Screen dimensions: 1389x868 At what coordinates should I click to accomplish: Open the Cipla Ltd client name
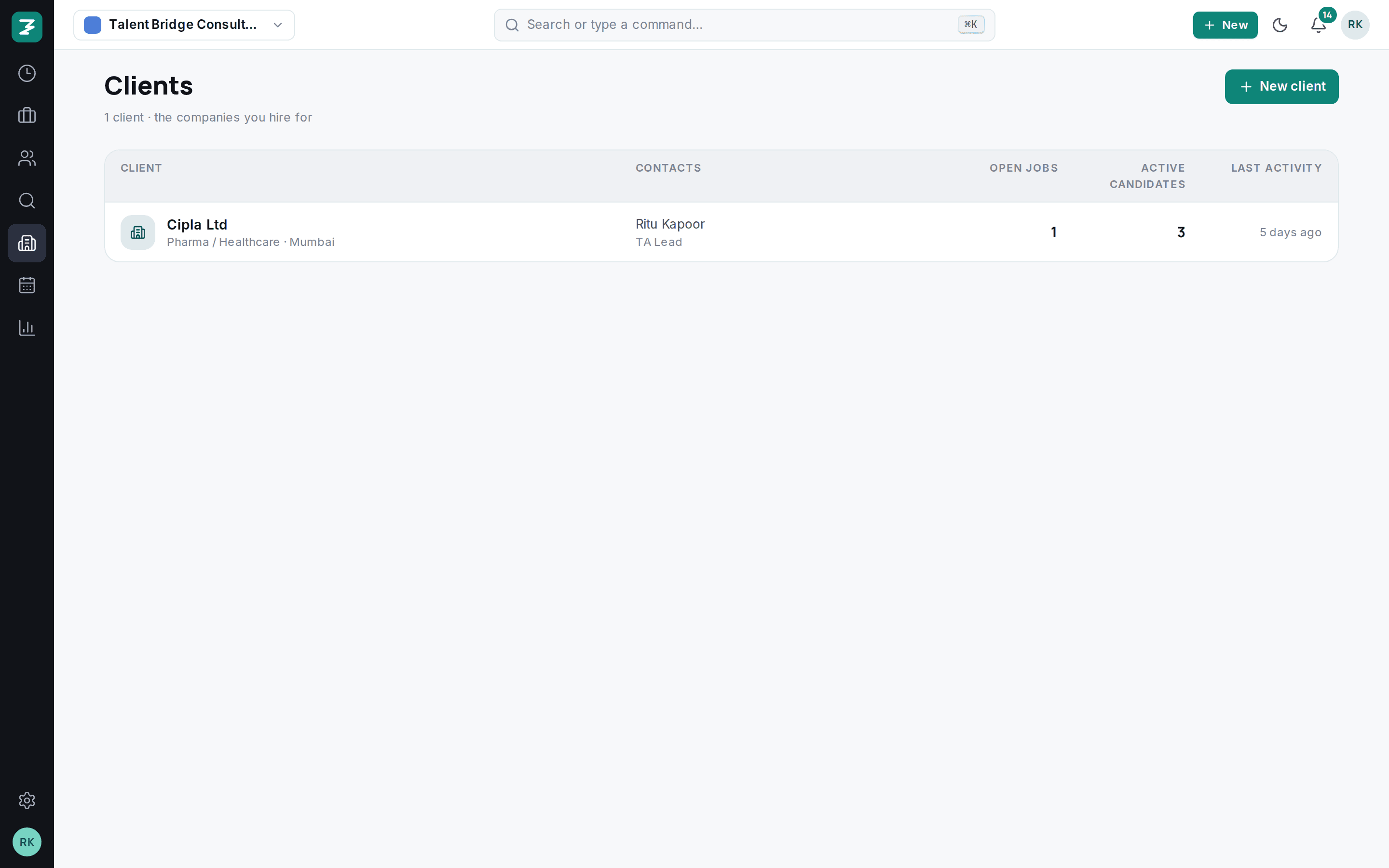[197, 224]
